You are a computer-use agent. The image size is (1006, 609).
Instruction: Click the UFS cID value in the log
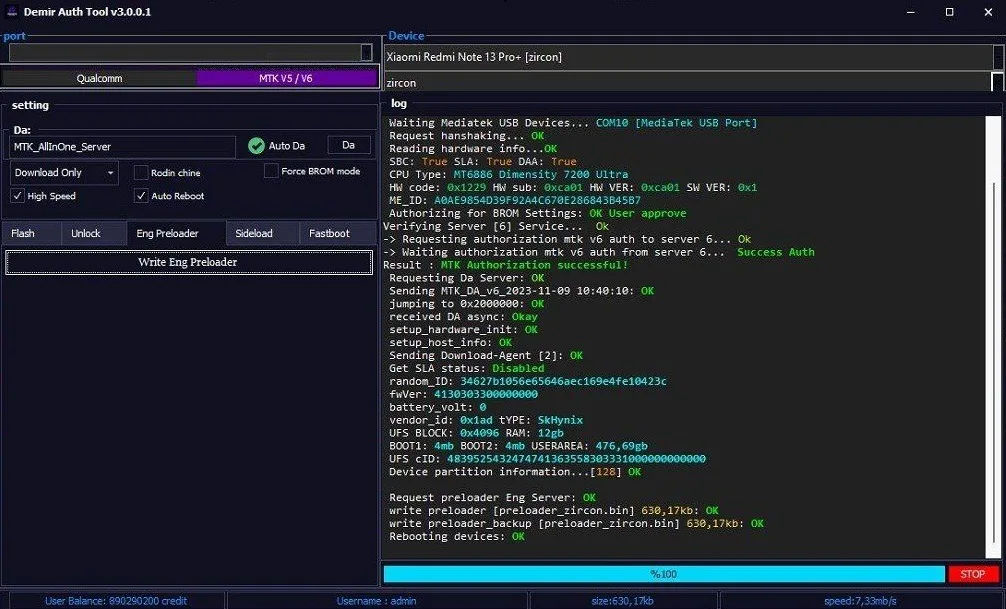(576, 458)
